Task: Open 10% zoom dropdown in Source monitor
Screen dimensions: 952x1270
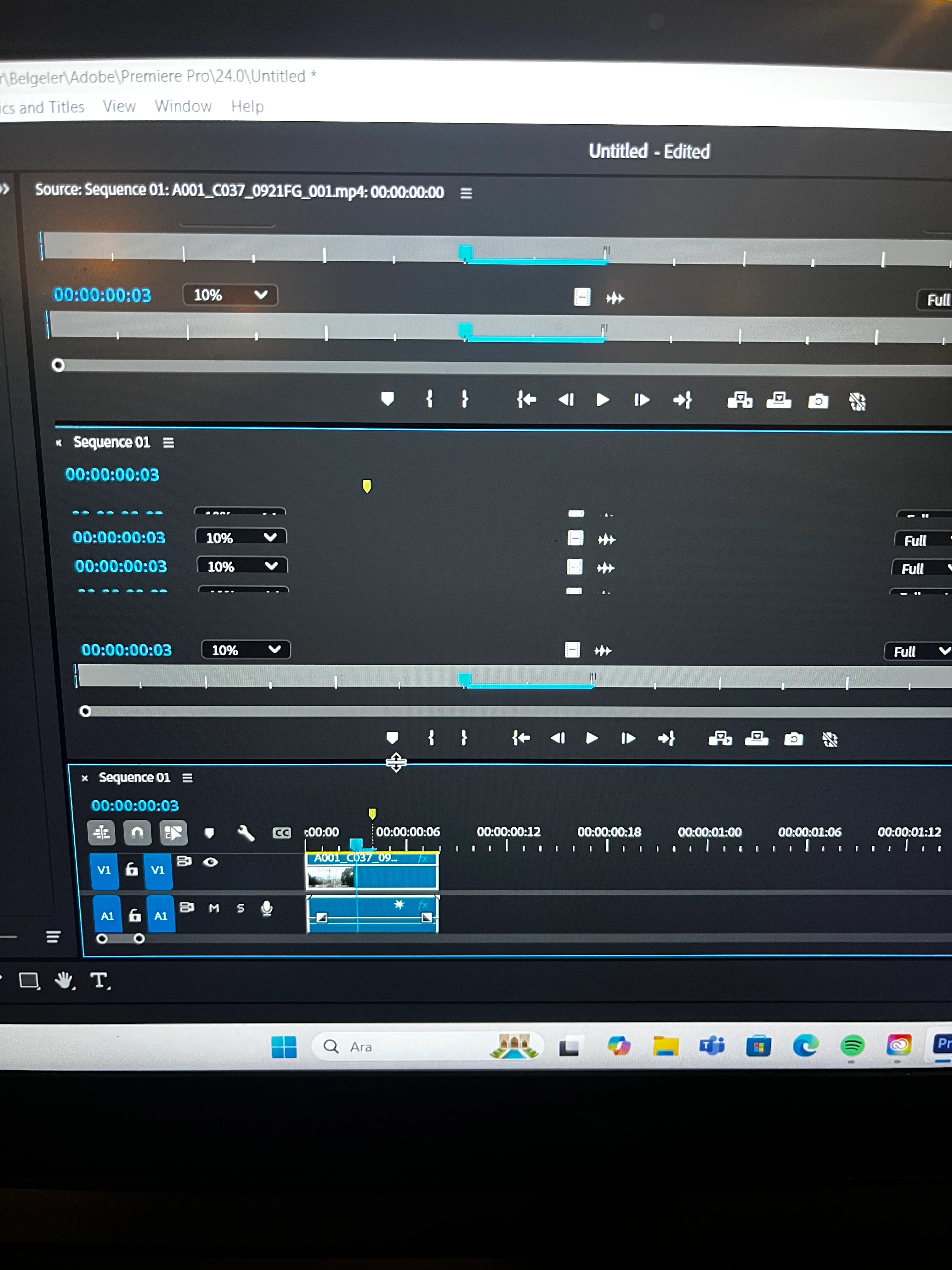Action: pyautogui.click(x=230, y=295)
